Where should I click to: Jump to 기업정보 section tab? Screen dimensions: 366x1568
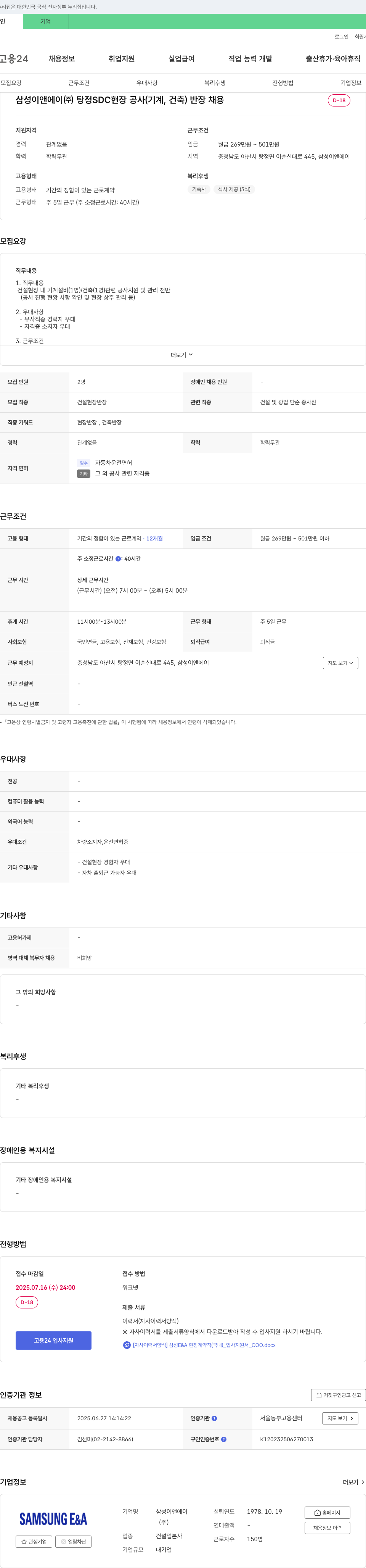coord(351,83)
